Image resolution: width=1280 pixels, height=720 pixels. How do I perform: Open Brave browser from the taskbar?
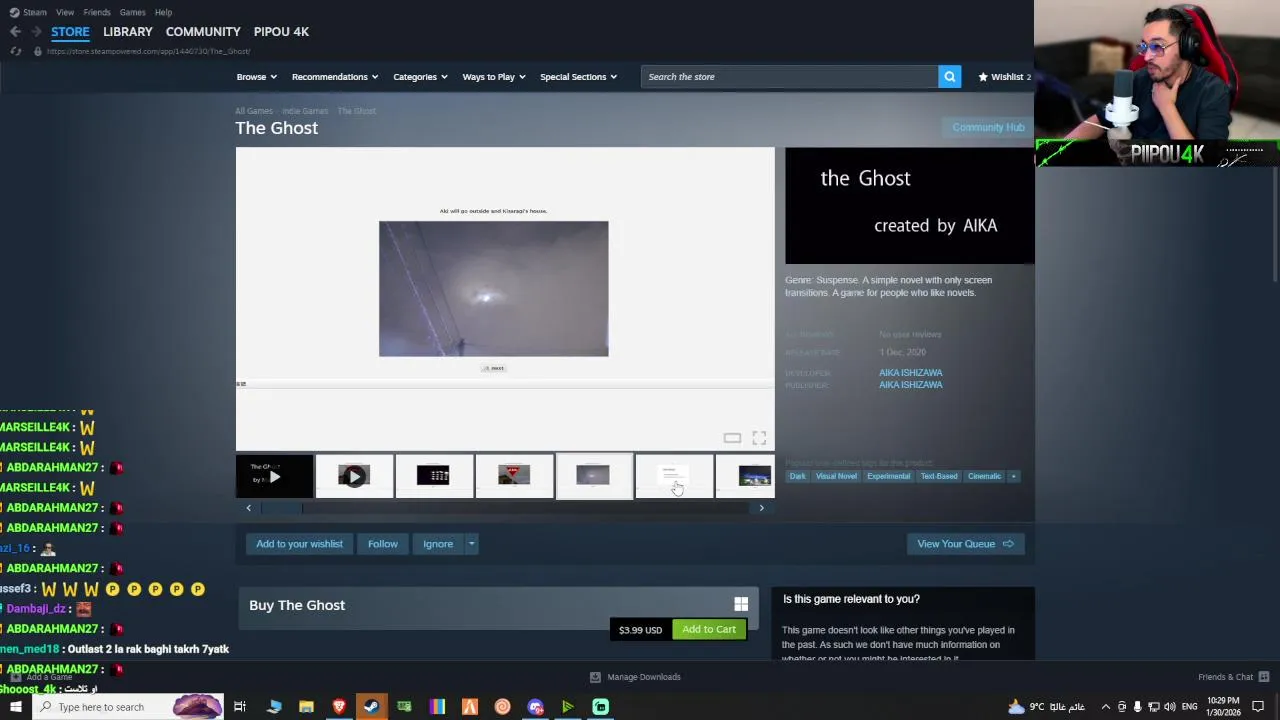pyautogui.click(x=339, y=707)
